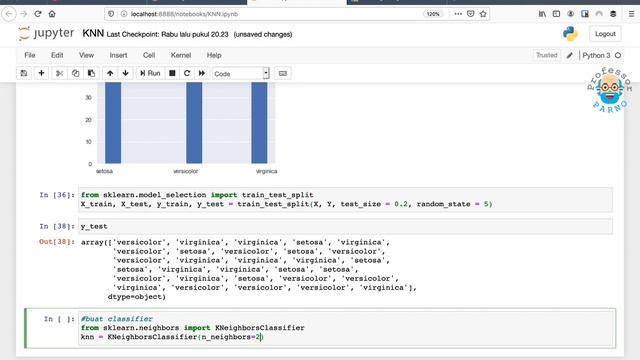Image resolution: width=640 pixels, height=360 pixels.
Task: Click the Python 3 kernel indicator
Action: [x=601, y=55]
